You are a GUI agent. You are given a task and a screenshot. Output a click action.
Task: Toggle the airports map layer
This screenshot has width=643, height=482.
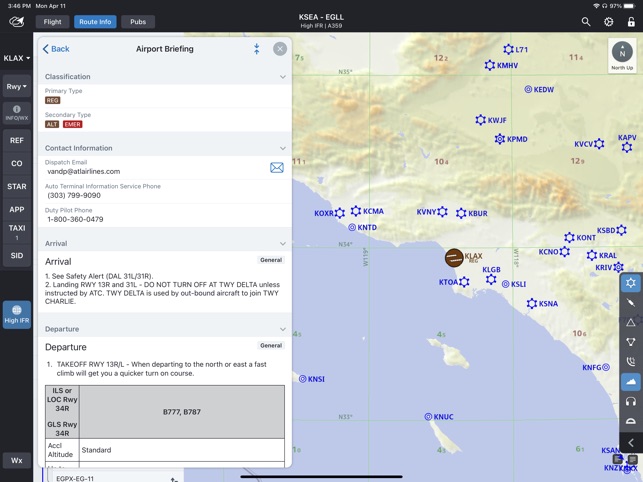[631, 283]
